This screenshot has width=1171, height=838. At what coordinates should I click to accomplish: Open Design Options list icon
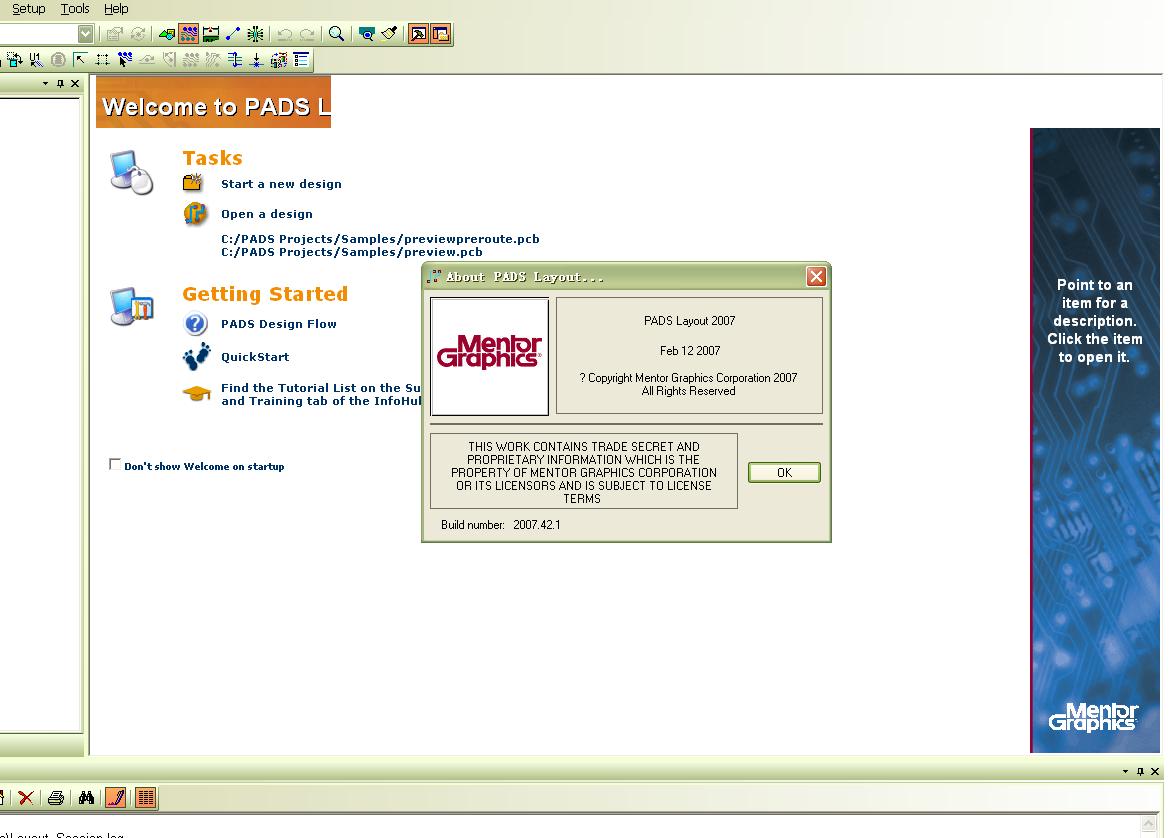point(301,60)
